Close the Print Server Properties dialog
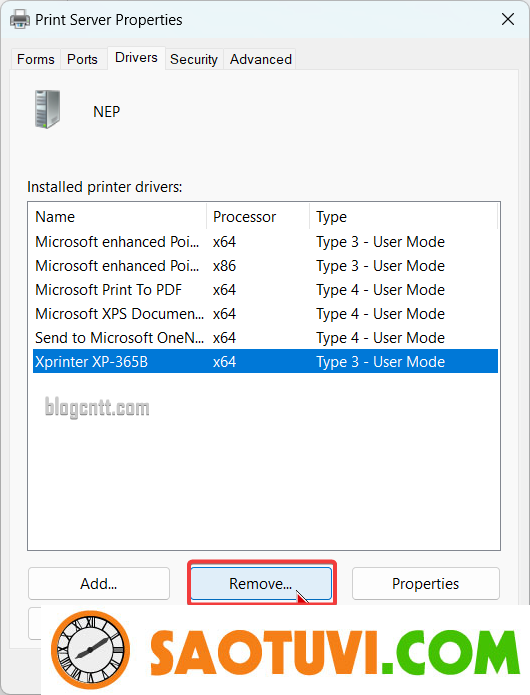The width and height of the screenshot is (530, 695). point(508,20)
